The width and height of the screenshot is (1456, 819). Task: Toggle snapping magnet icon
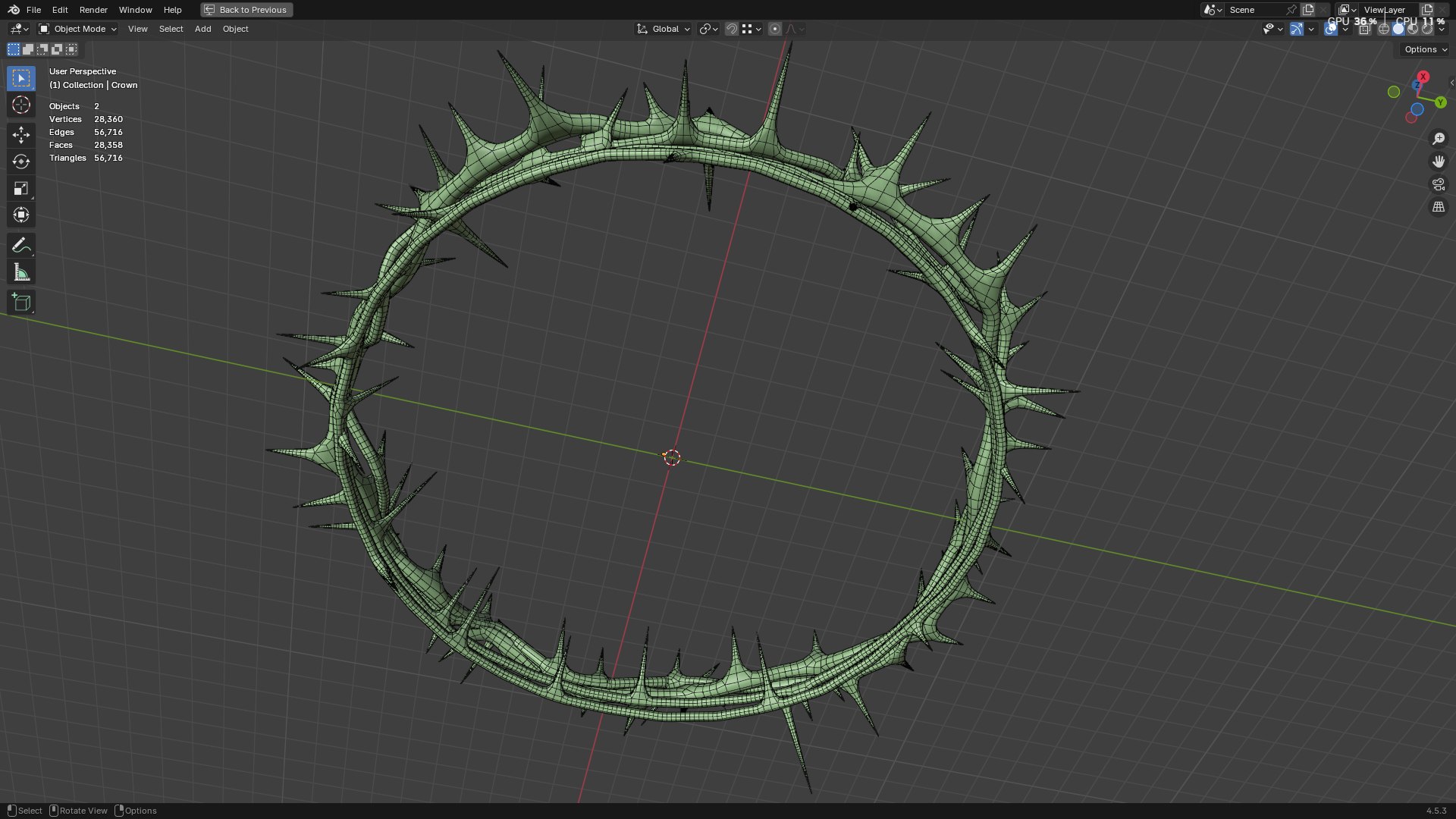pyautogui.click(x=731, y=29)
